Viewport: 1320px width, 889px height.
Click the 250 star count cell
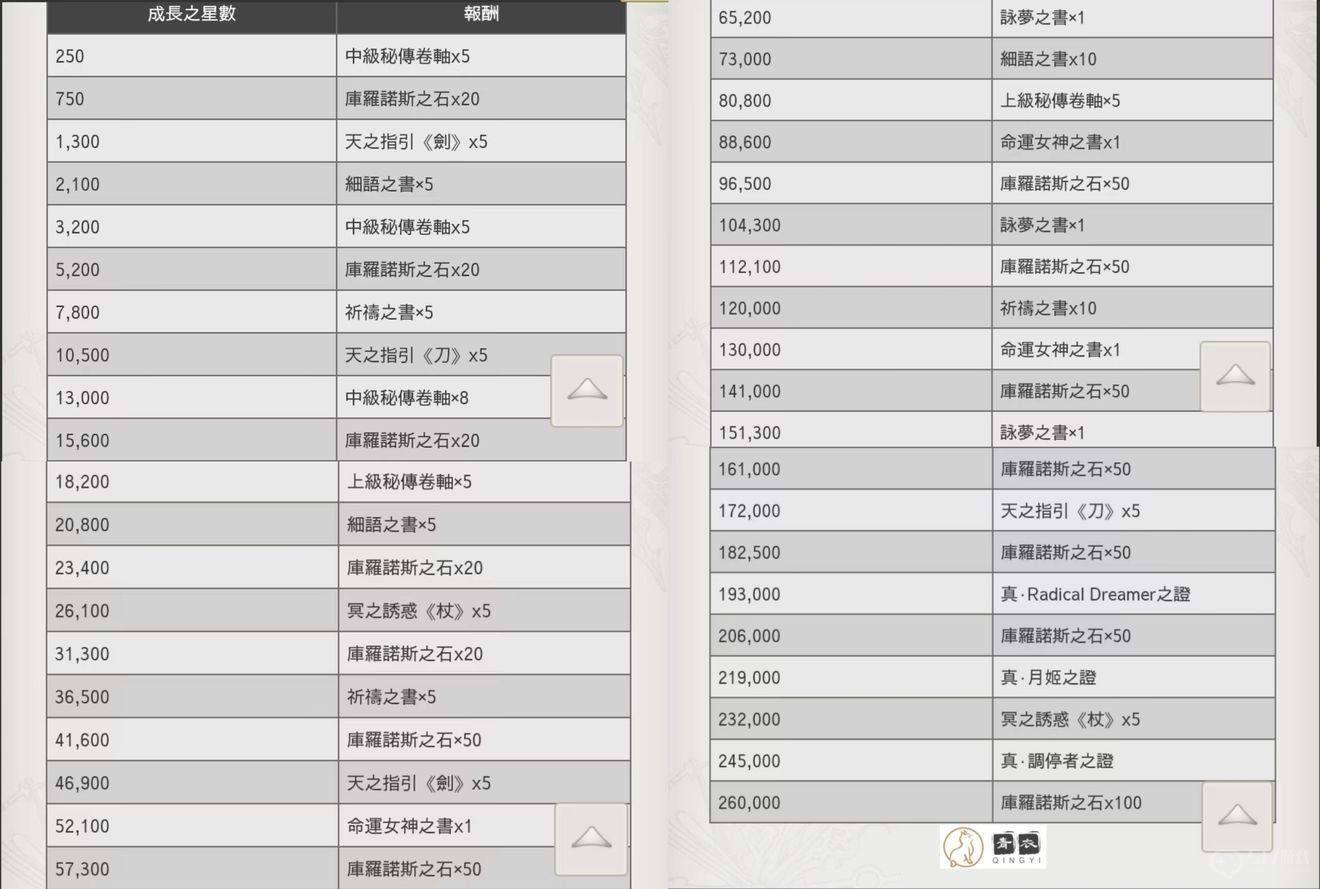(191, 56)
